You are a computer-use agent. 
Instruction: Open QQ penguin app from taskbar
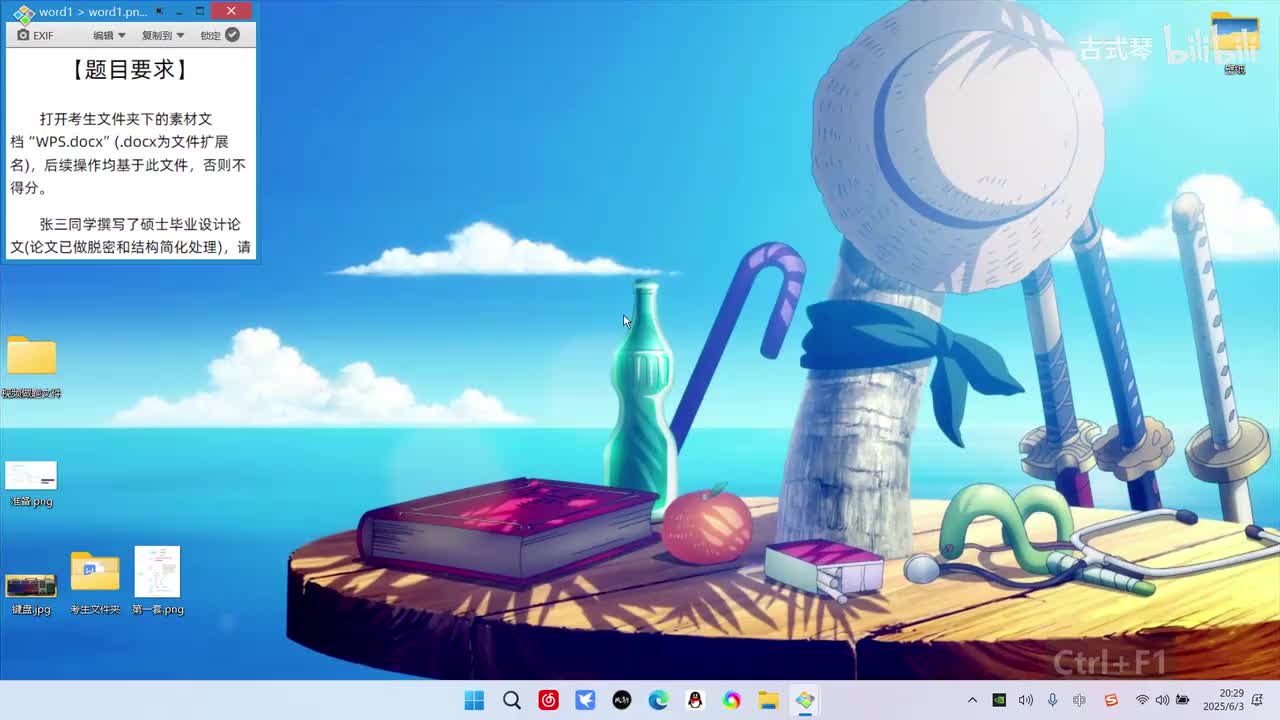[695, 700]
